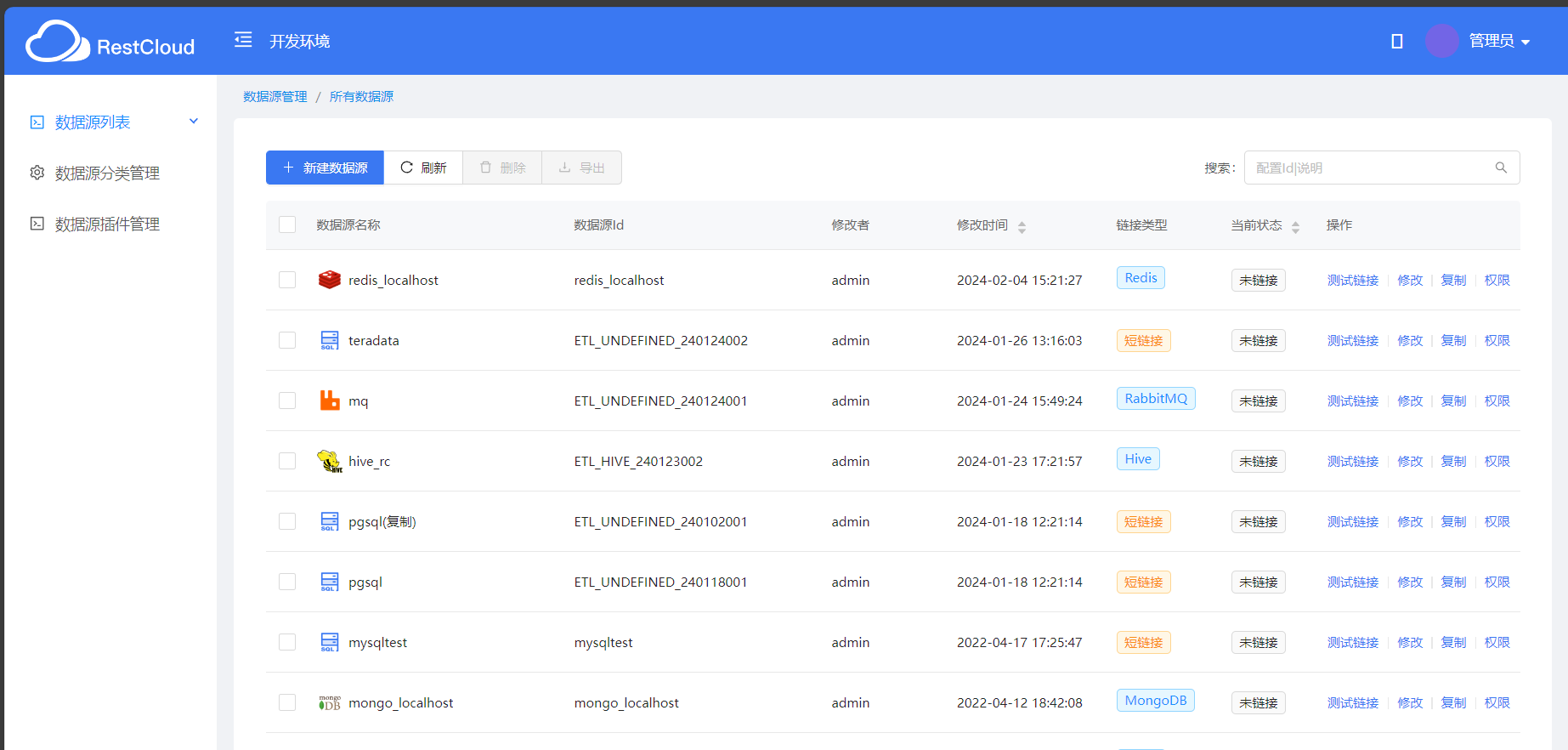Click the teradata SQL database icon

point(330,340)
